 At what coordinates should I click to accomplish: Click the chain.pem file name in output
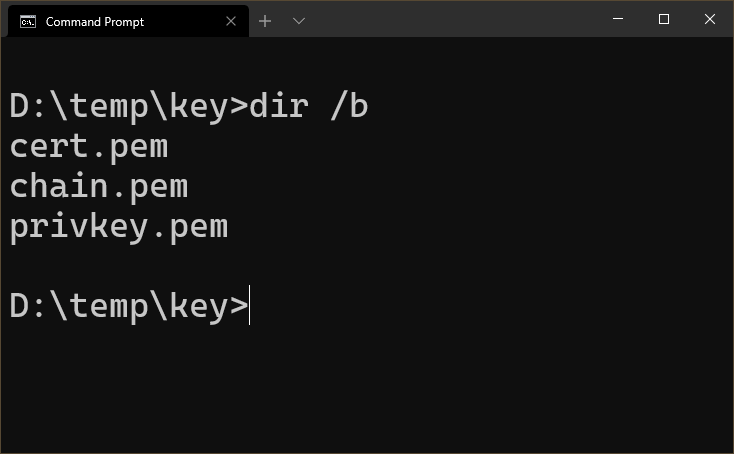pos(99,187)
